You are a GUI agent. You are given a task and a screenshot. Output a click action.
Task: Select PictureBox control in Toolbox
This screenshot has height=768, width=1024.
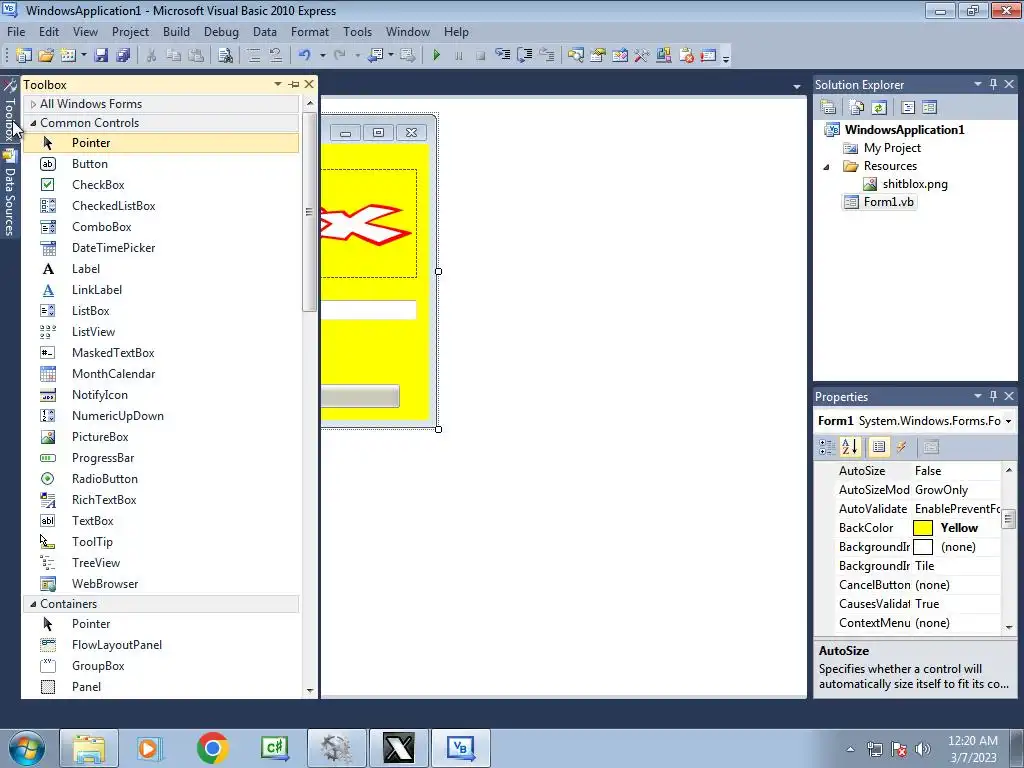[161, 437]
